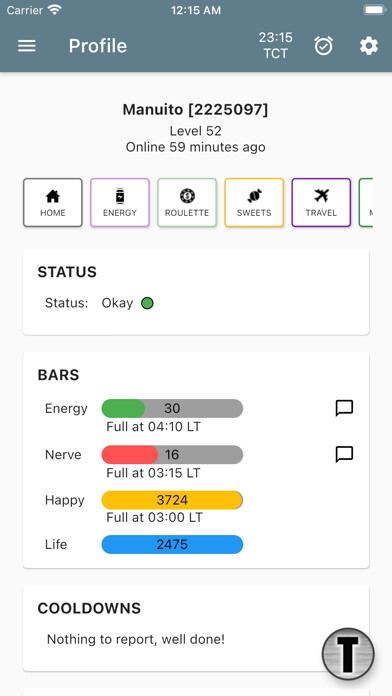Open the settings gear icon
The image size is (392, 696).
(x=369, y=46)
